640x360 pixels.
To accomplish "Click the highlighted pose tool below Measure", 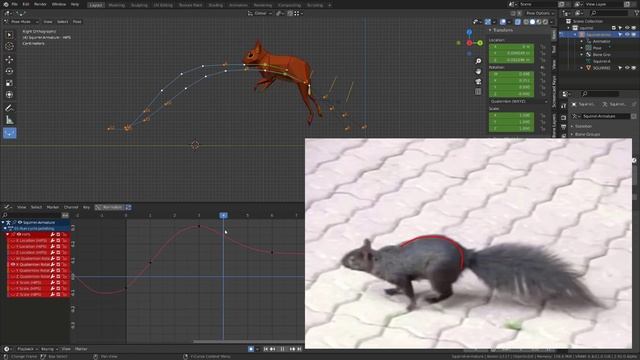I will click(x=9, y=133).
